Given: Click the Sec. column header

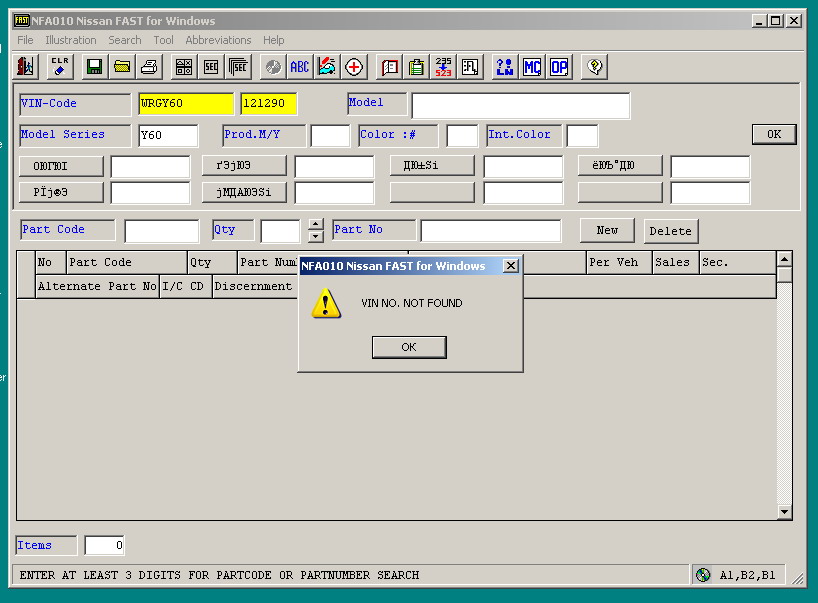Looking at the screenshot, I should click(x=738, y=262).
